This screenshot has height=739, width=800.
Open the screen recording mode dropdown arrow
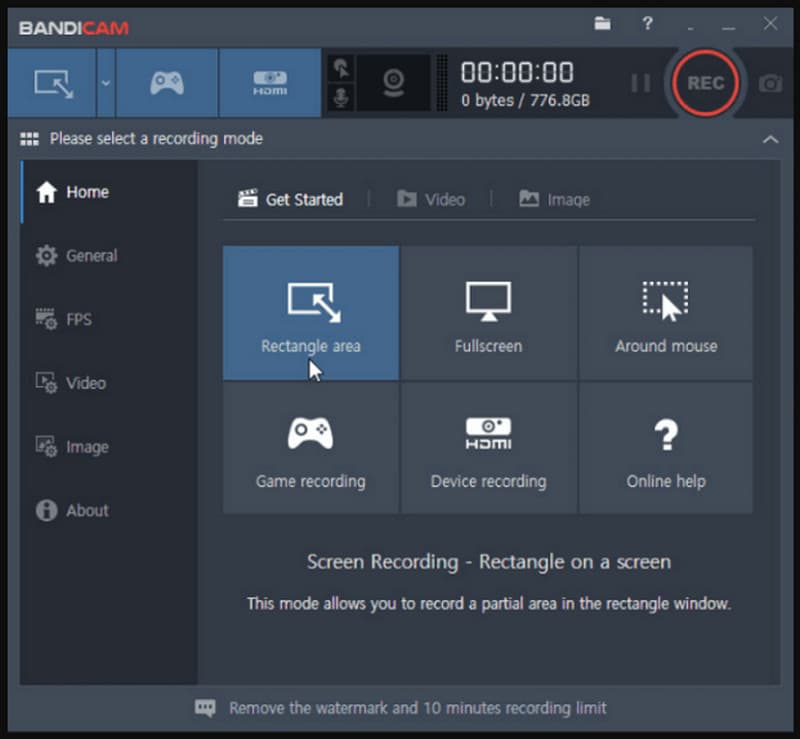[106, 83]
